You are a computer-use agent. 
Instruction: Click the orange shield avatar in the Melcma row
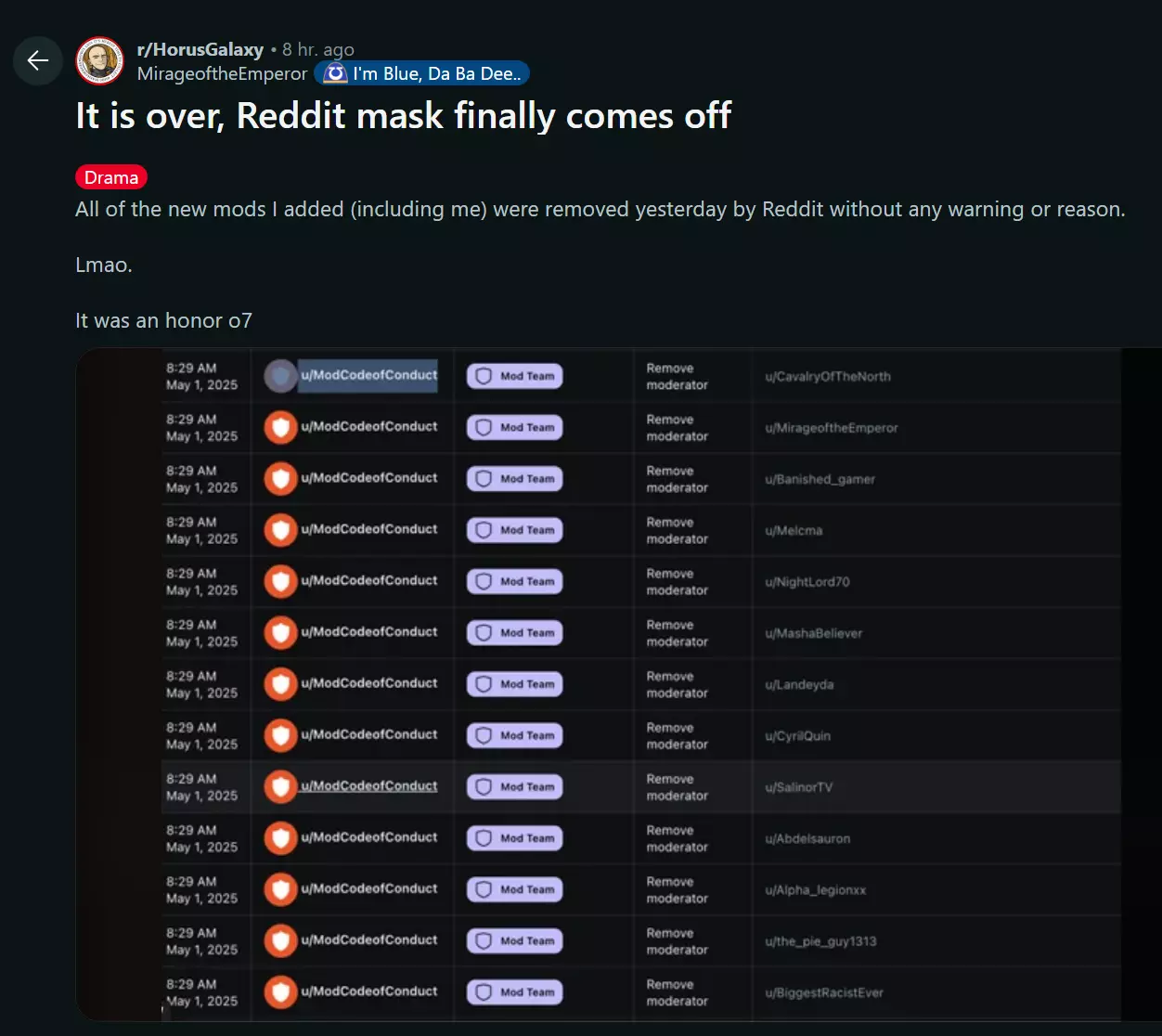[x=280, y=530]
